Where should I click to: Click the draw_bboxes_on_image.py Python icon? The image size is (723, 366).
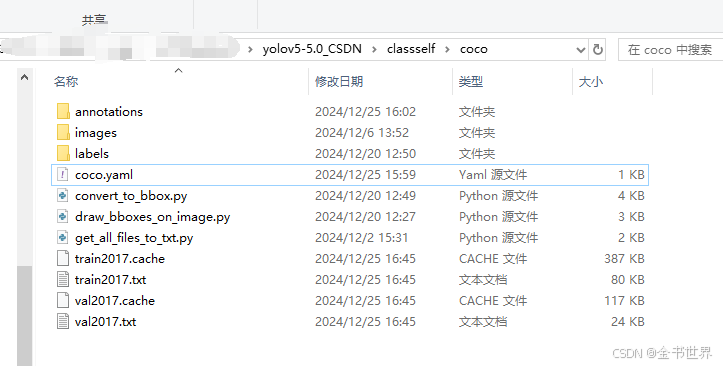[x=63, y=217]
